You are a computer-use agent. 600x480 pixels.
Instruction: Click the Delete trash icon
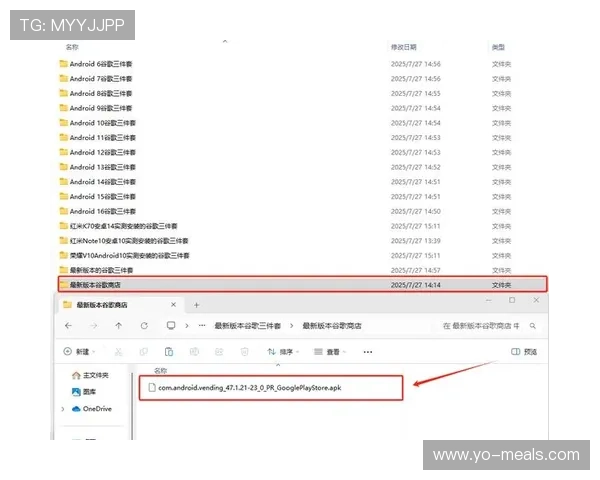pyautogui.click(x=244, y=352)
